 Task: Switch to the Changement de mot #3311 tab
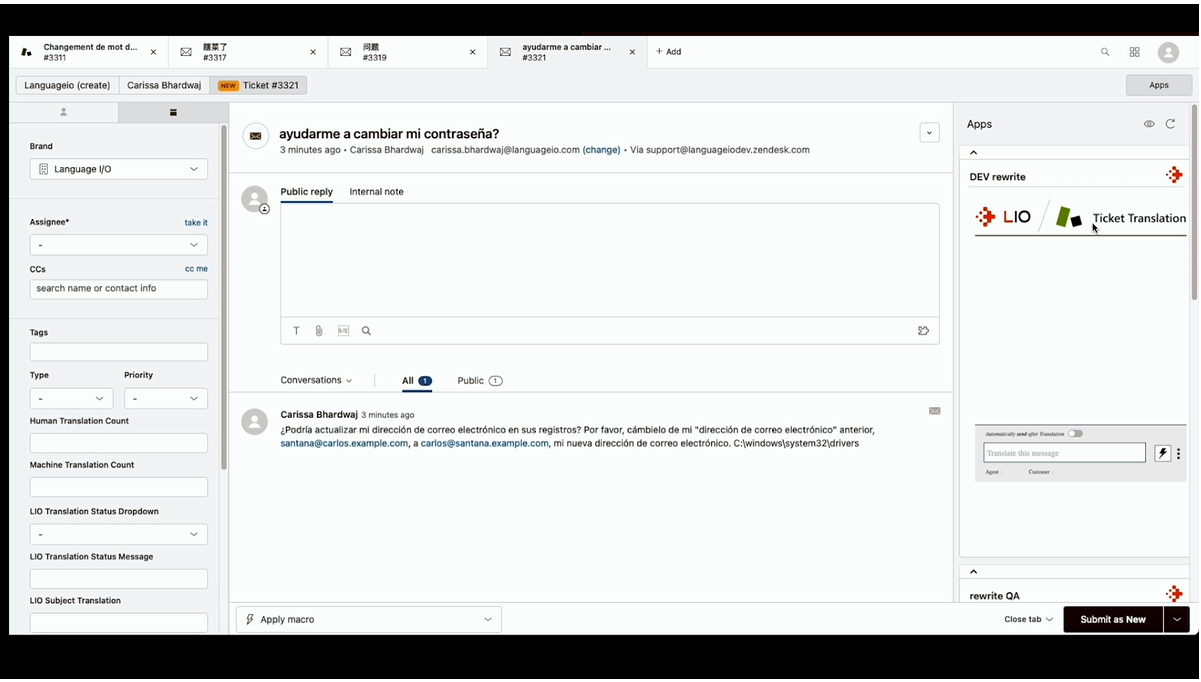(x=90, y=52)
